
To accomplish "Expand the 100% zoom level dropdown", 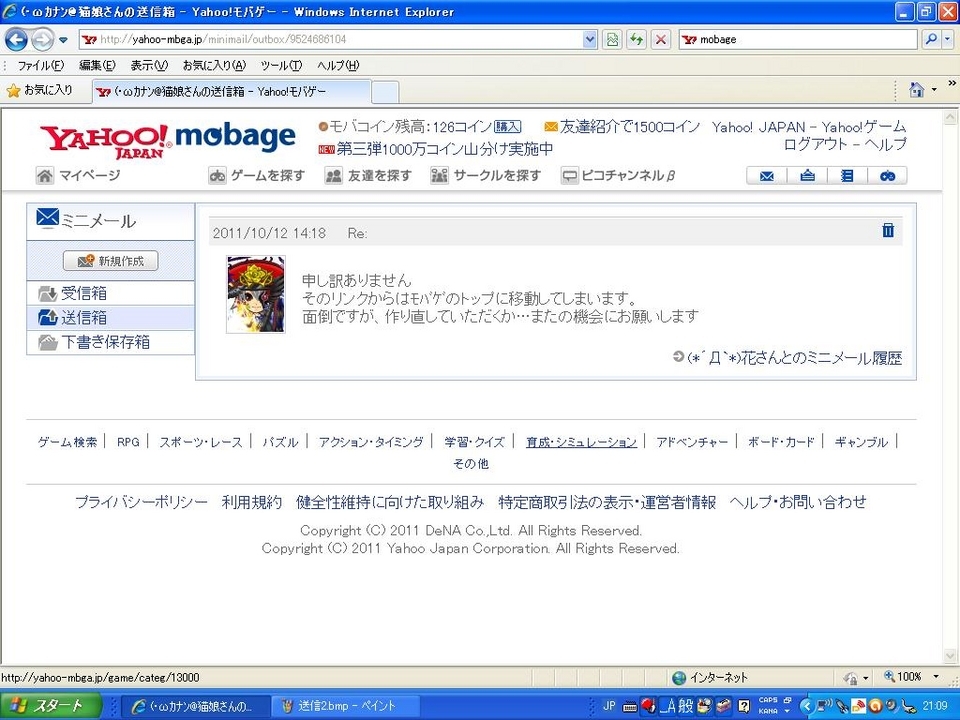I will pos(936,677).
